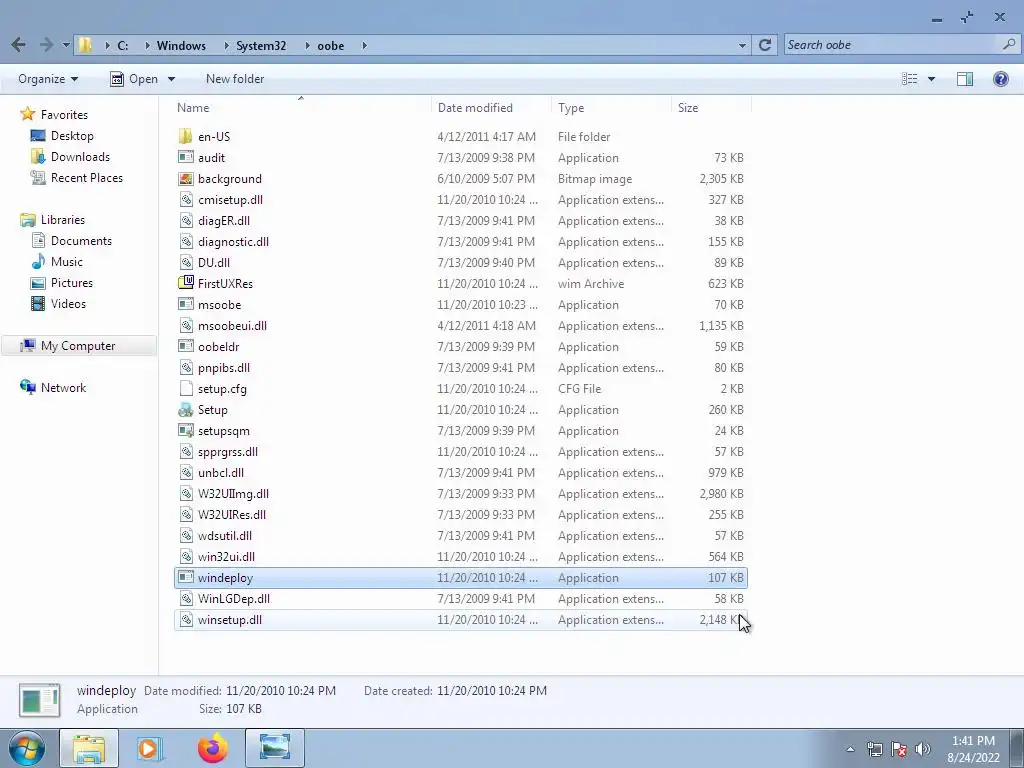Select Windows in the address breadcrumb
1024x768 pixels.
click(181, 46)
